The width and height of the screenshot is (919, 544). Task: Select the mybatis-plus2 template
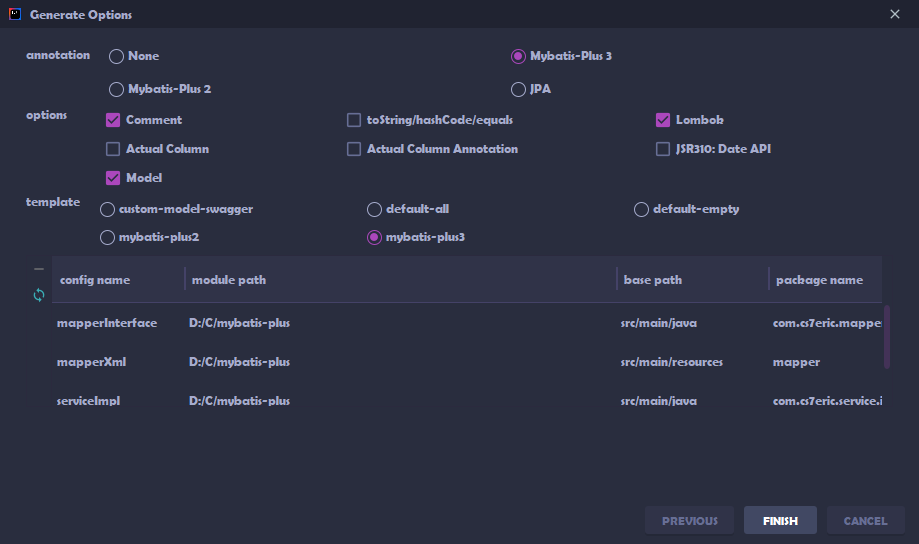(107, 237)
